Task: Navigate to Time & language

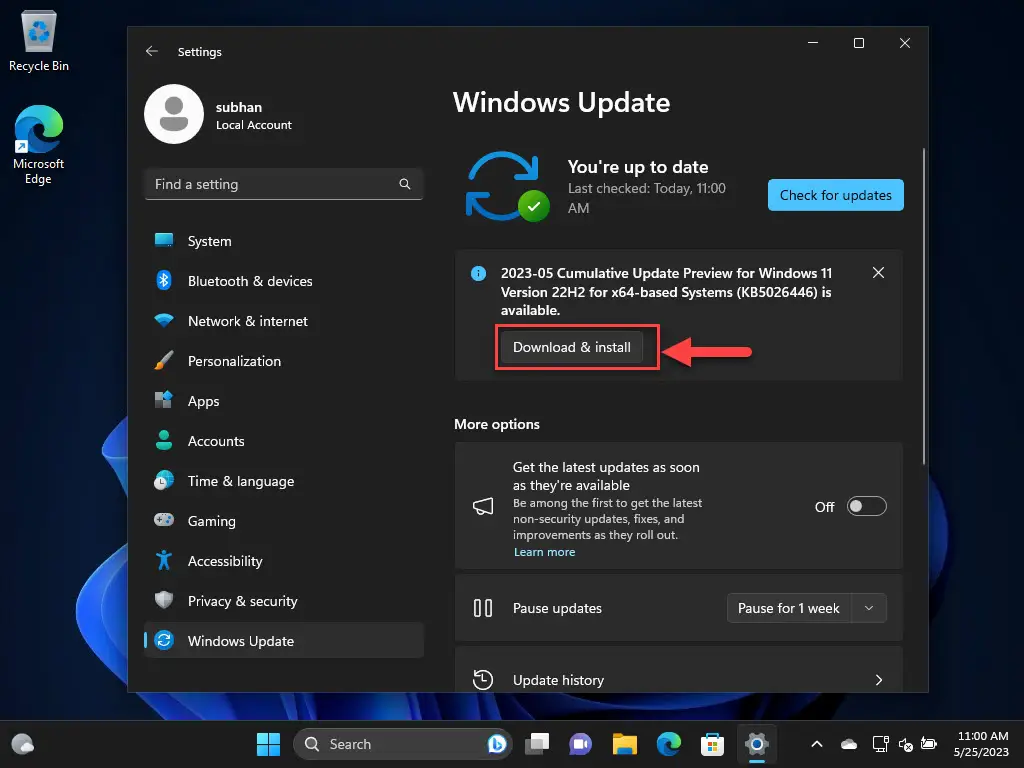Action: pos(283,481)
